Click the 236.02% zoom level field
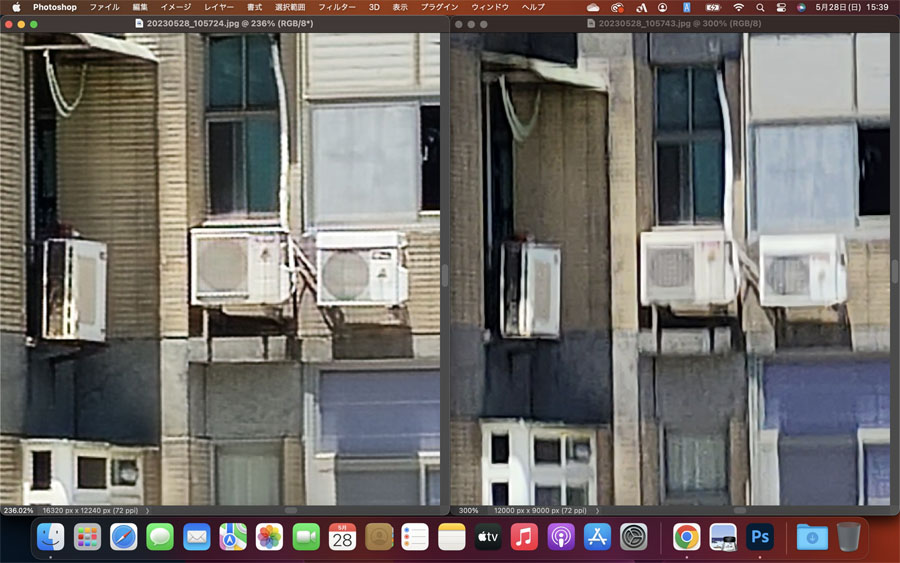Screen dimensions: 900x563 pos(18,510)
